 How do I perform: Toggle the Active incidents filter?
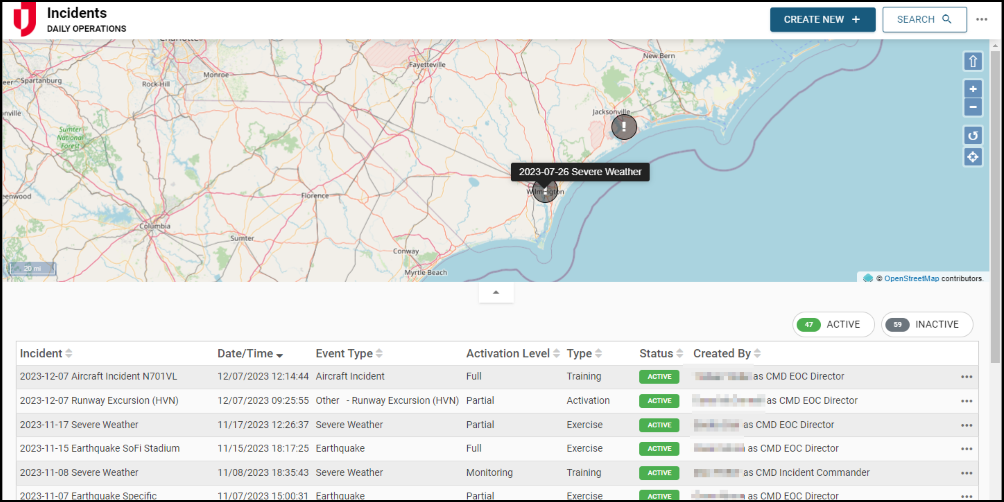(833, 324)
